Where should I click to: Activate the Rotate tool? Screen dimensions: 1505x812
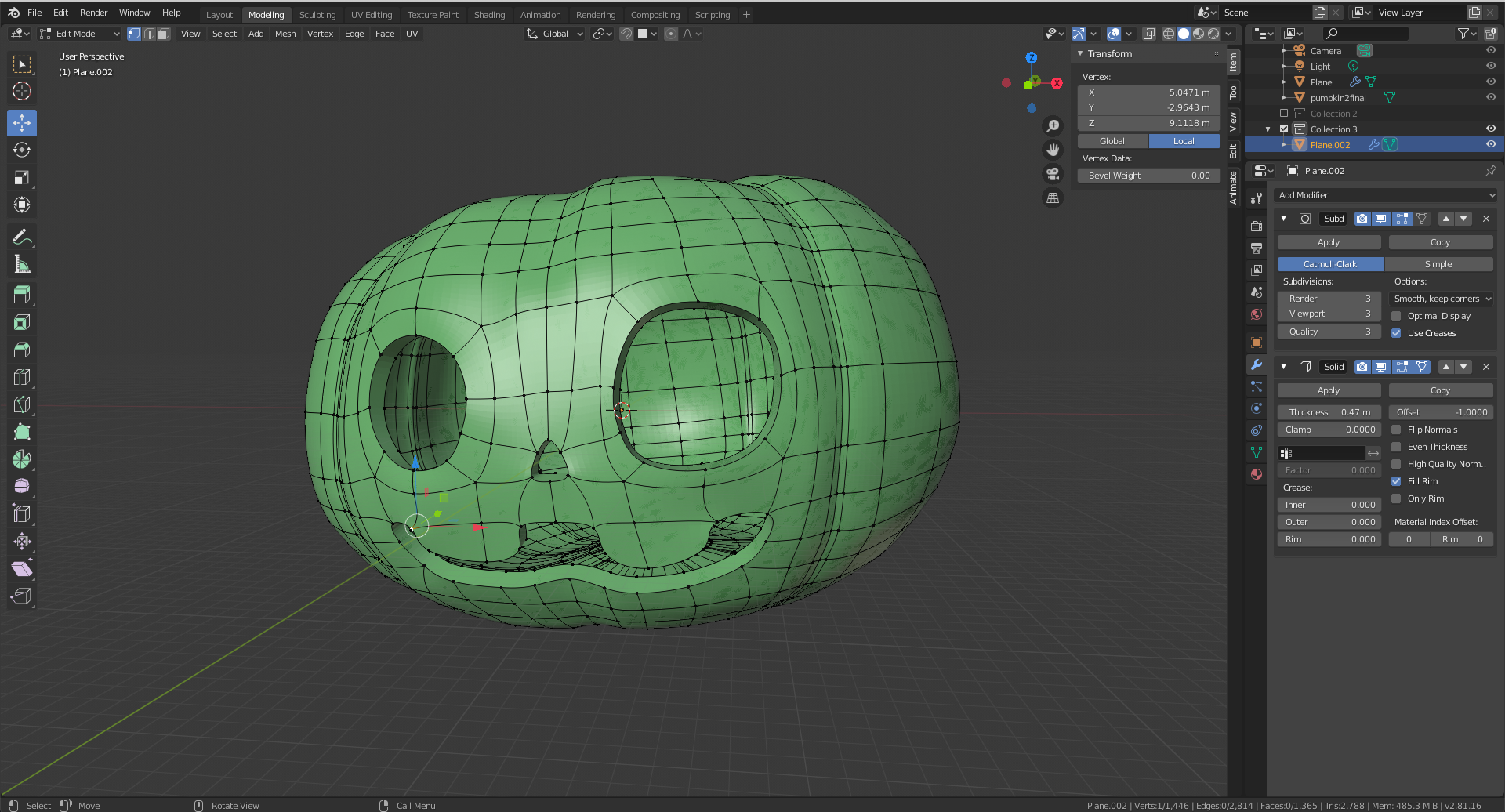tap(22, 150)
